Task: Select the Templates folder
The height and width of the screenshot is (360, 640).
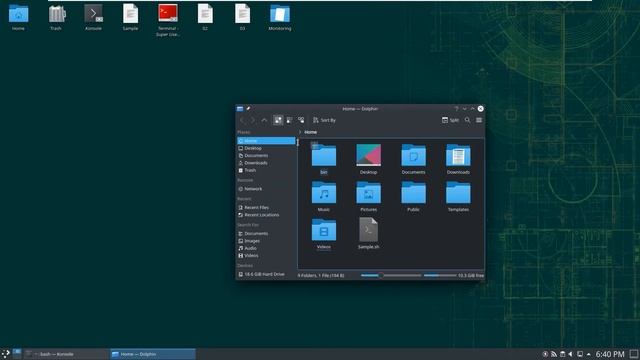Action: [458, 196]
